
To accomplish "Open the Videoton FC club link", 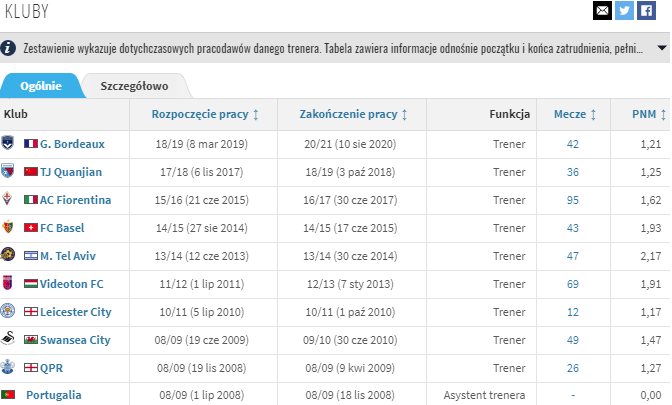I will (72, 284).
